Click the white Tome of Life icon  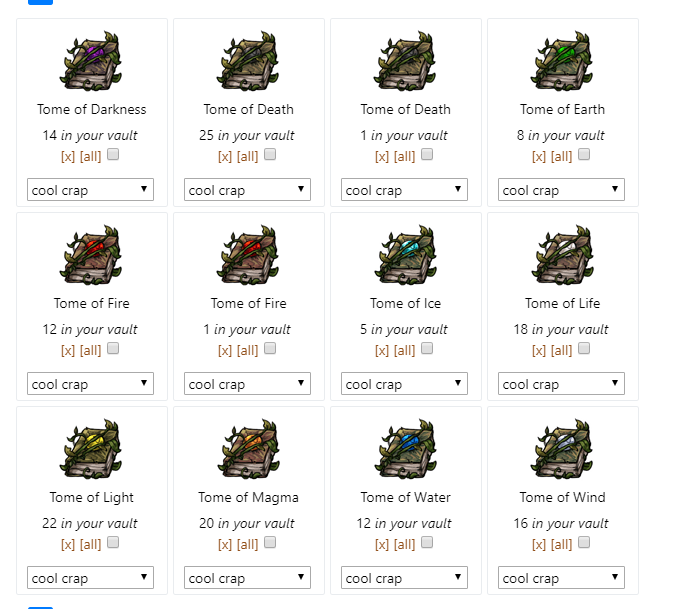(x=562, y=255)
